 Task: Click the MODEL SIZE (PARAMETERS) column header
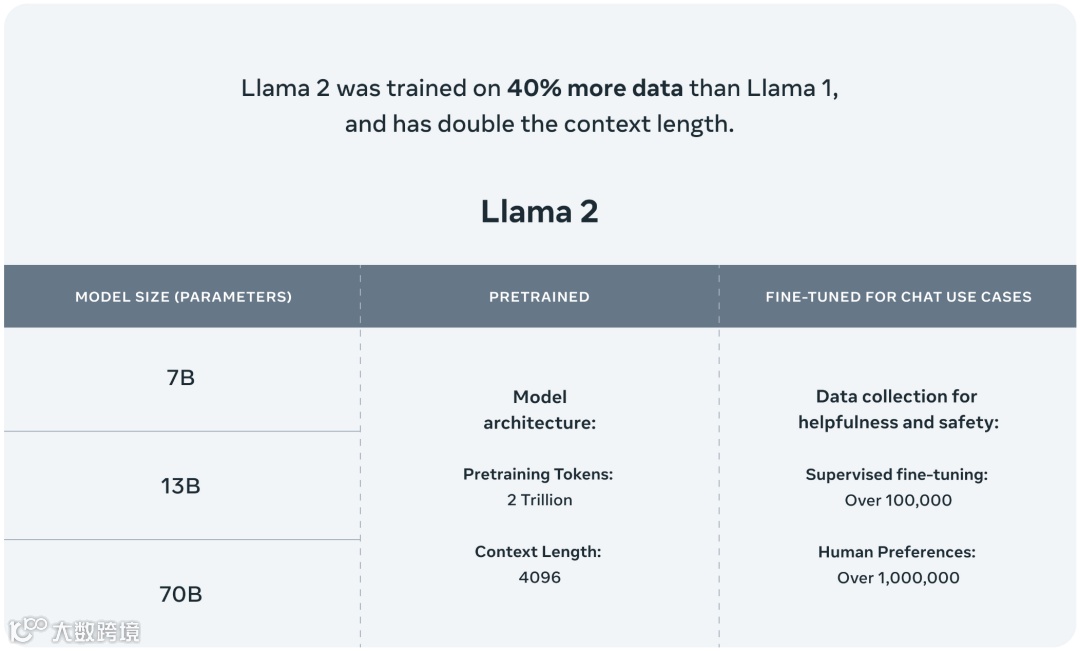(183, 297)
